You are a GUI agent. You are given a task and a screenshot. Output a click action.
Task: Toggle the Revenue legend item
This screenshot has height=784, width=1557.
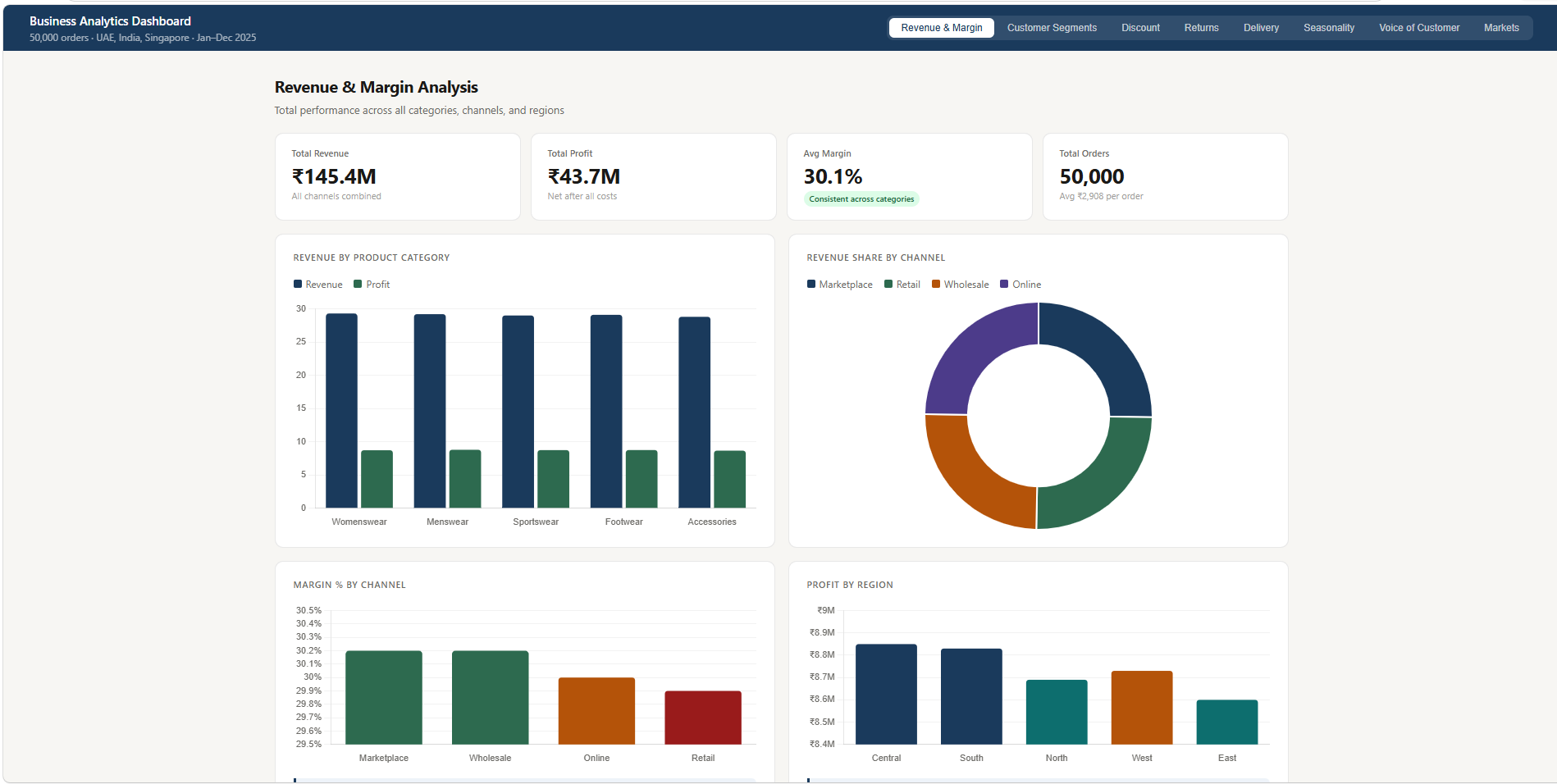pyautogui.click(x=318, y=285)
